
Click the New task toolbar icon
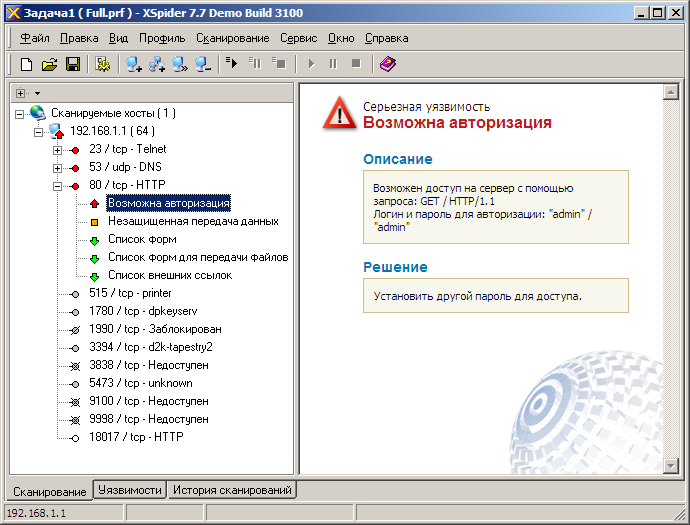(26, 64)
